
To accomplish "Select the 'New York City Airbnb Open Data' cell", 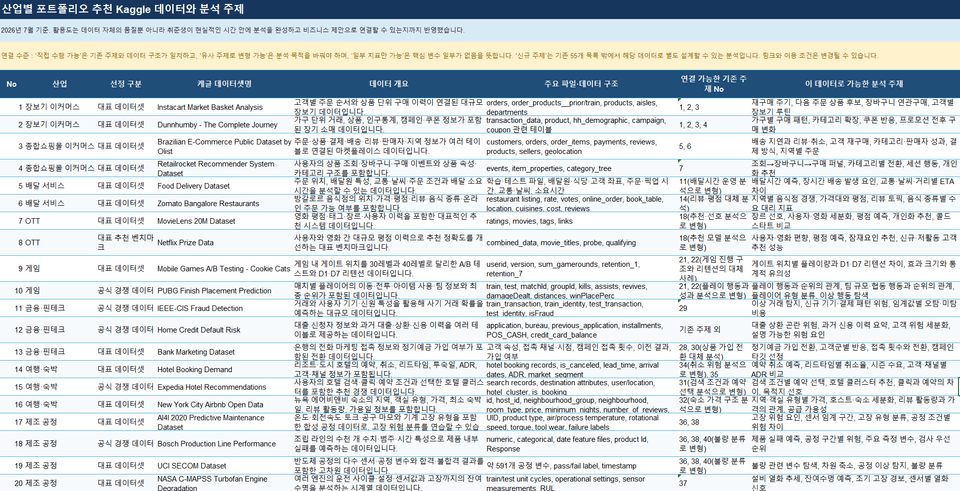I will pyautogui.click(x=210, y=405).
